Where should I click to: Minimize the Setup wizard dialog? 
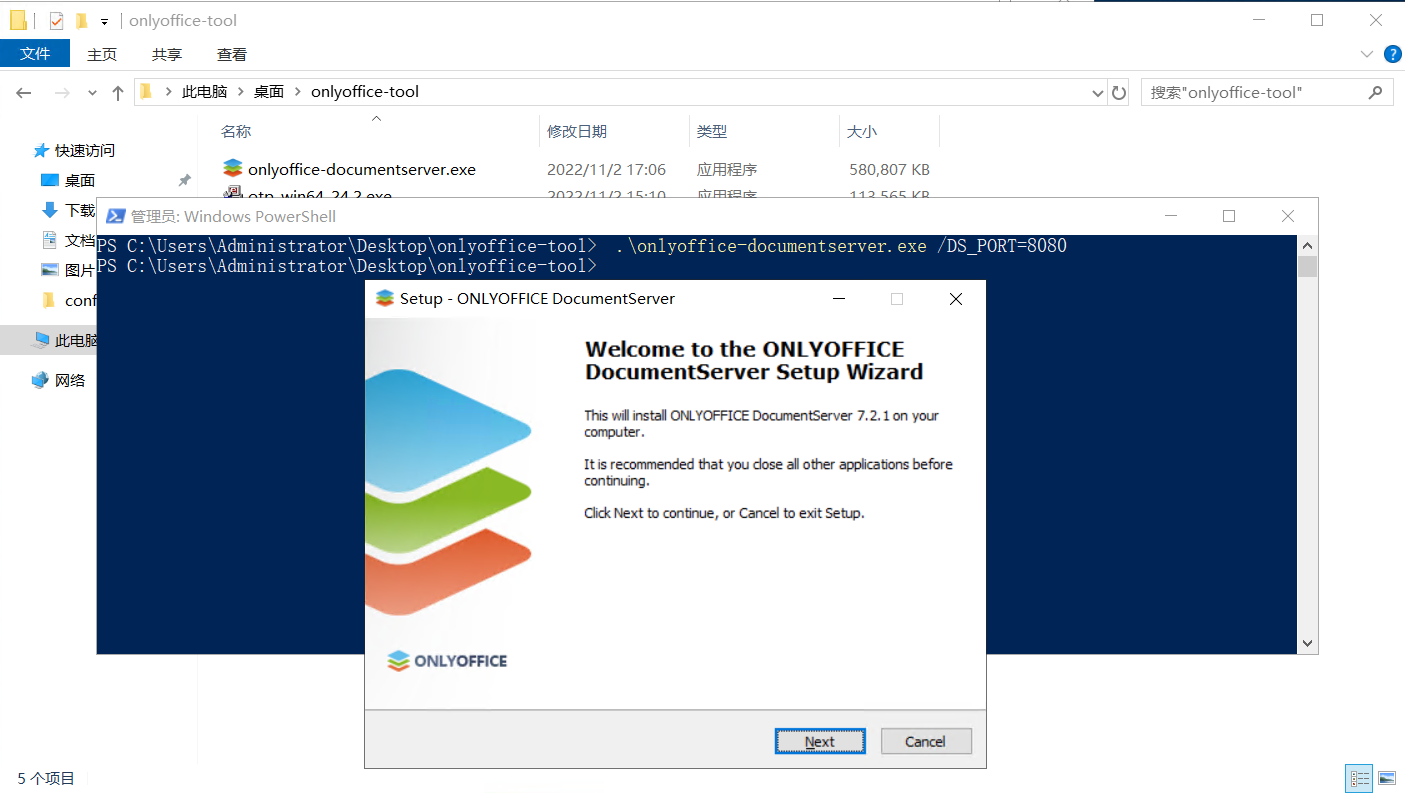838,298
